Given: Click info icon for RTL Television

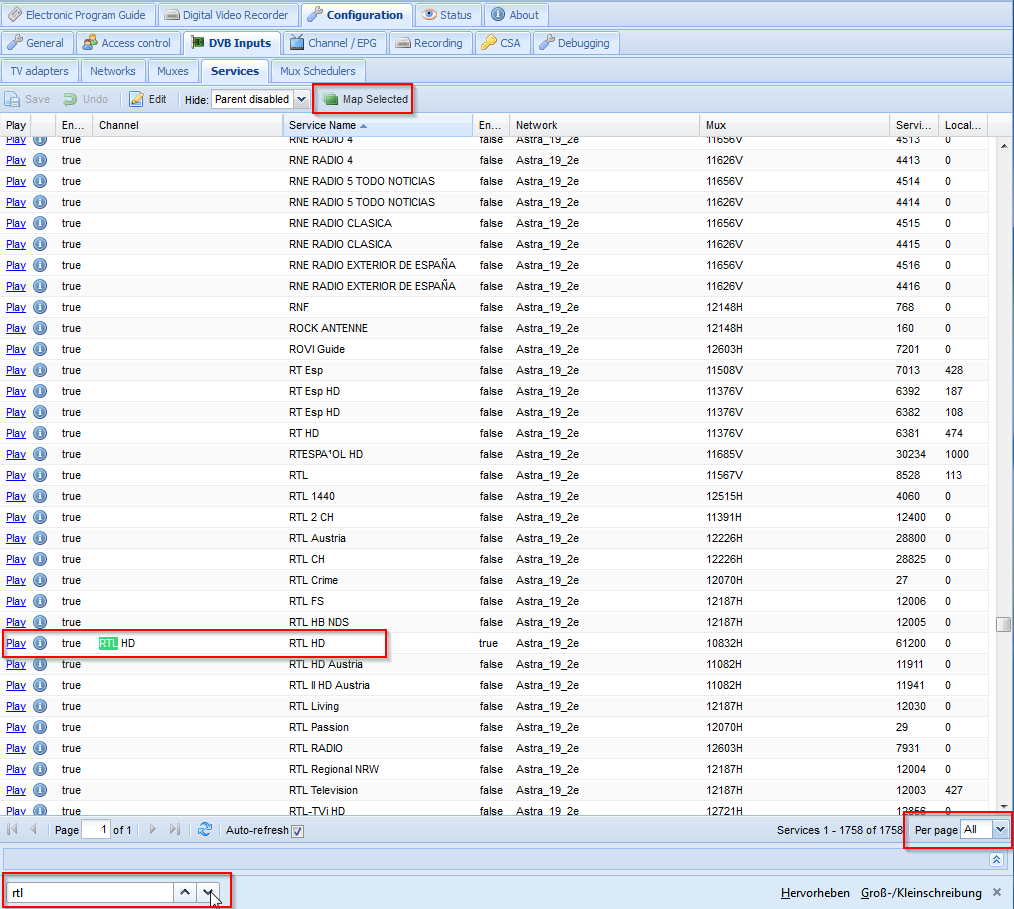Looking at the screenshot, I should point(40,790).
